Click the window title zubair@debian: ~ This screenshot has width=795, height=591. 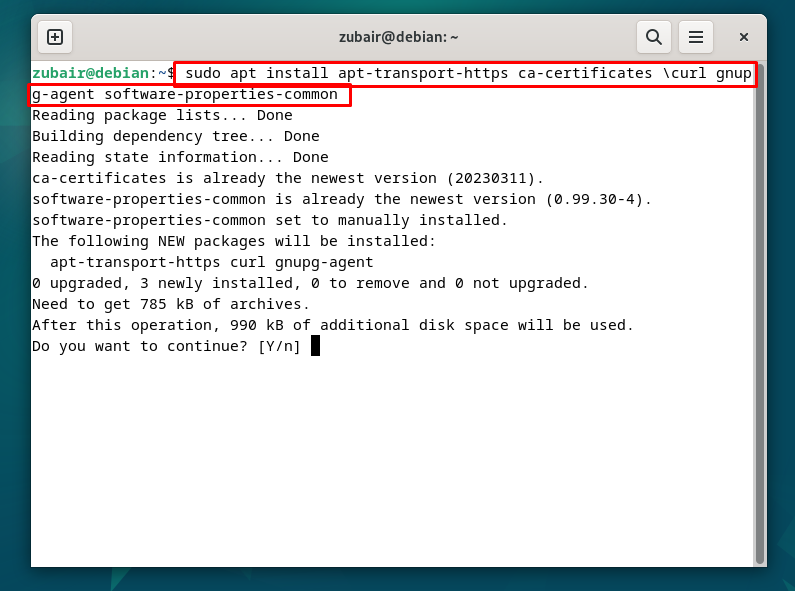click(x=399, y=37)
